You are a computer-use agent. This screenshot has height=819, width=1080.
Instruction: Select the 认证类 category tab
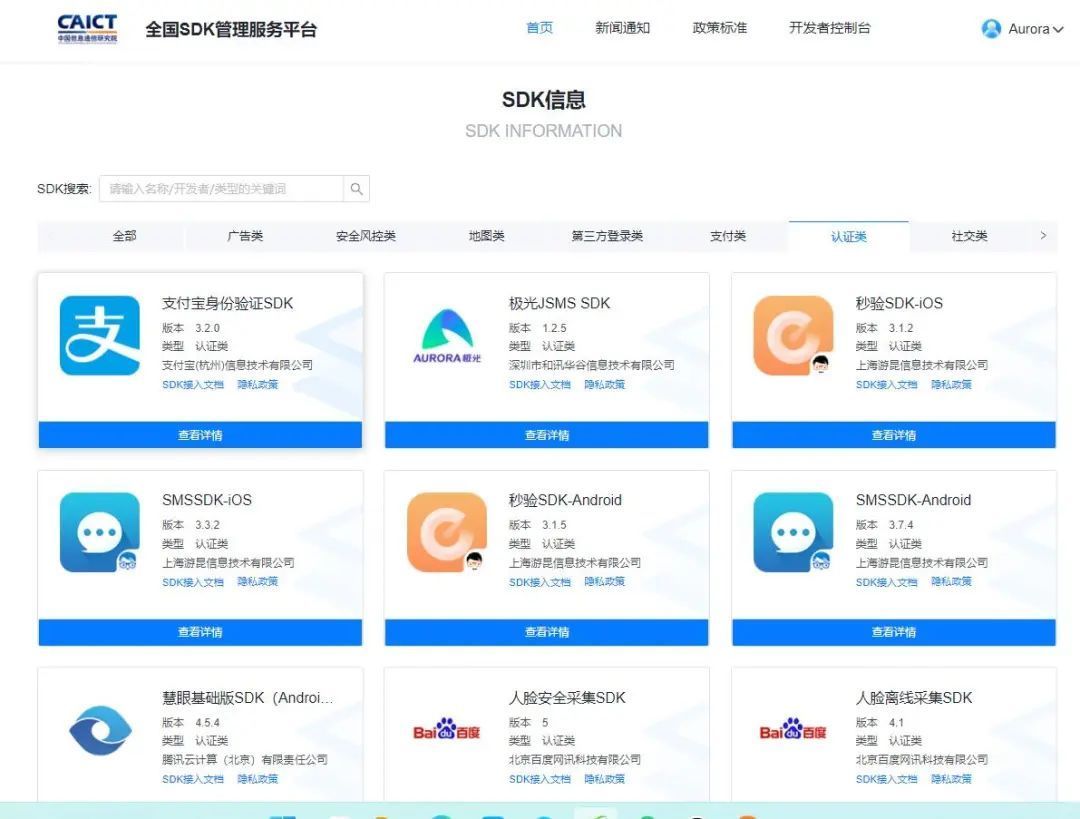(x=849, y=236)
